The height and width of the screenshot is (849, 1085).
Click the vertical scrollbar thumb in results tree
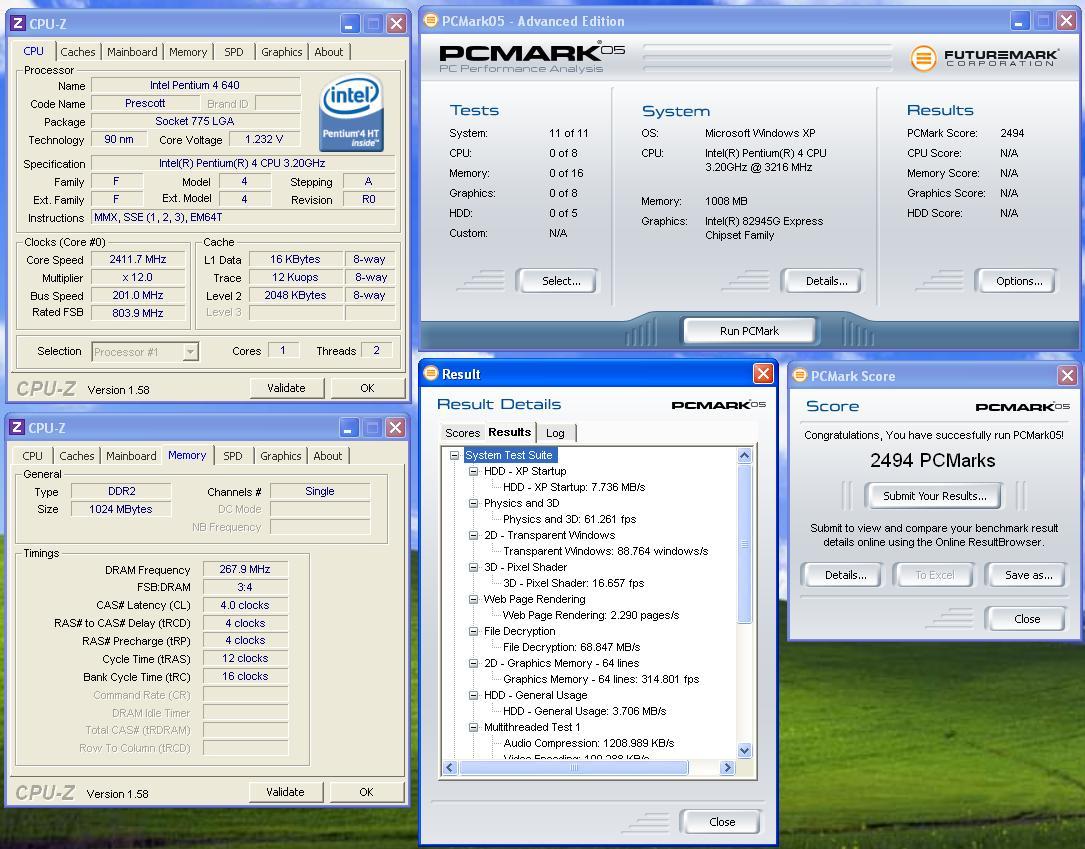[745, 543]
